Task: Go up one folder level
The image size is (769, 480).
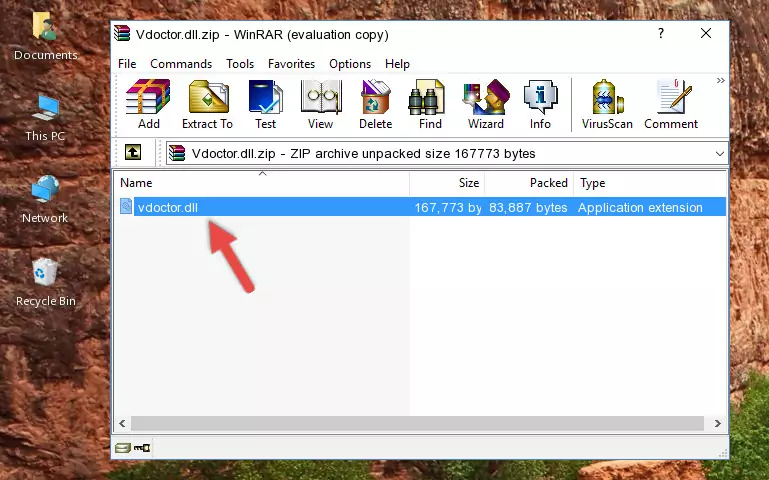Action: pos(133,152)
